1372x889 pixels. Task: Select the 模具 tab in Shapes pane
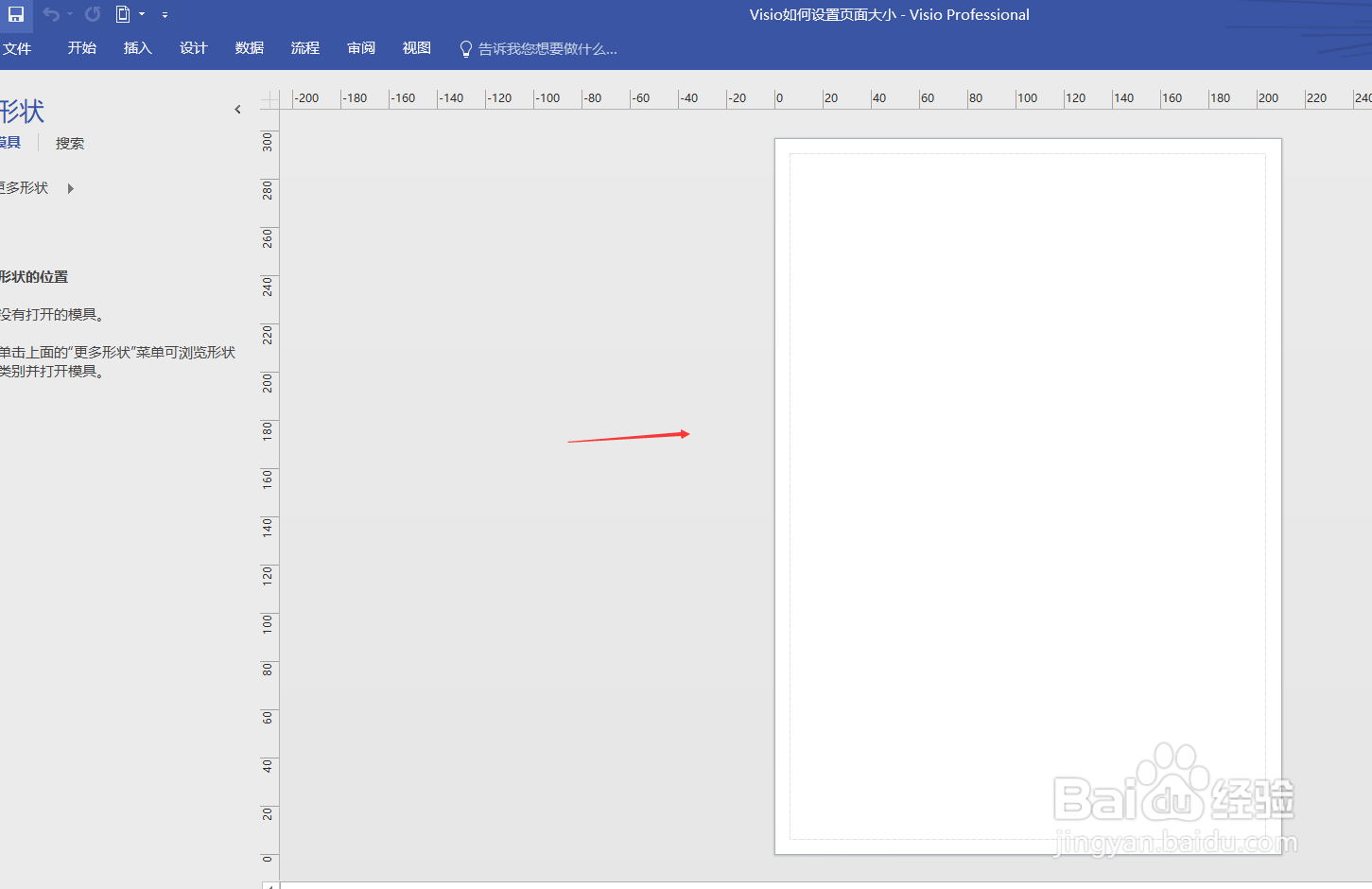coord(9,143)
